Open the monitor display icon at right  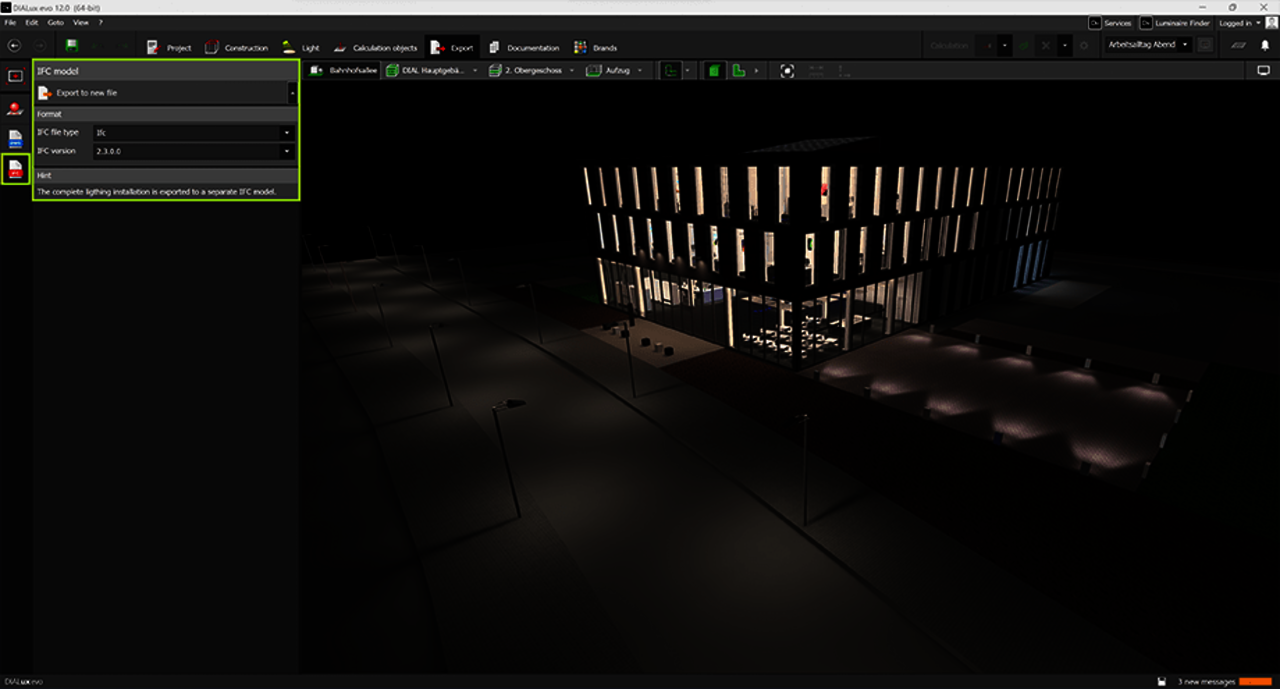tap(1263, 71)
